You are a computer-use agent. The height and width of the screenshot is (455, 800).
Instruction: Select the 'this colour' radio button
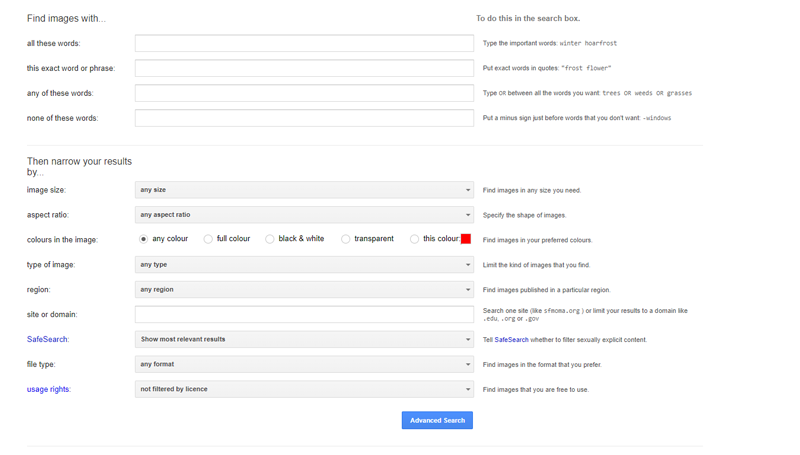point(415,239)
